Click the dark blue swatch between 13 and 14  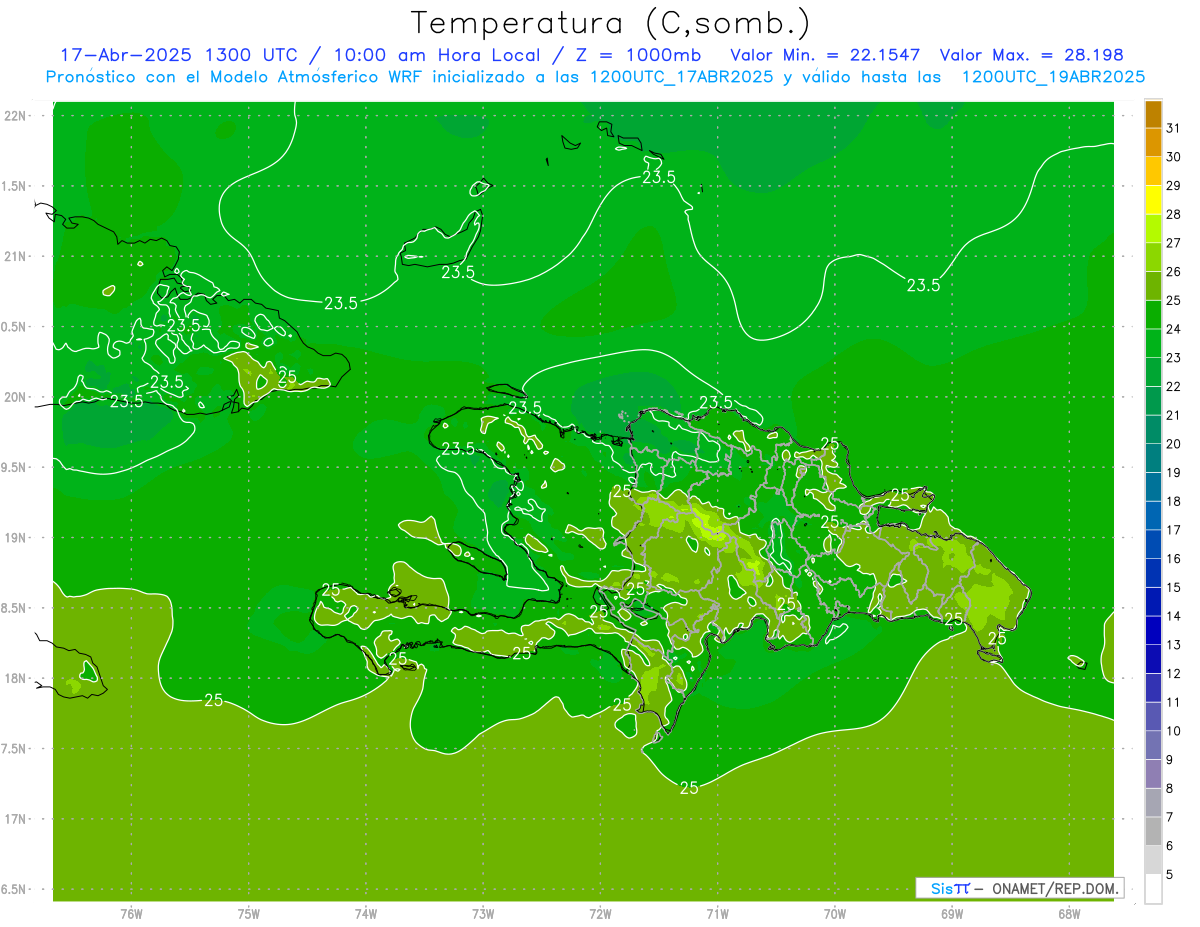[1153, 630]
